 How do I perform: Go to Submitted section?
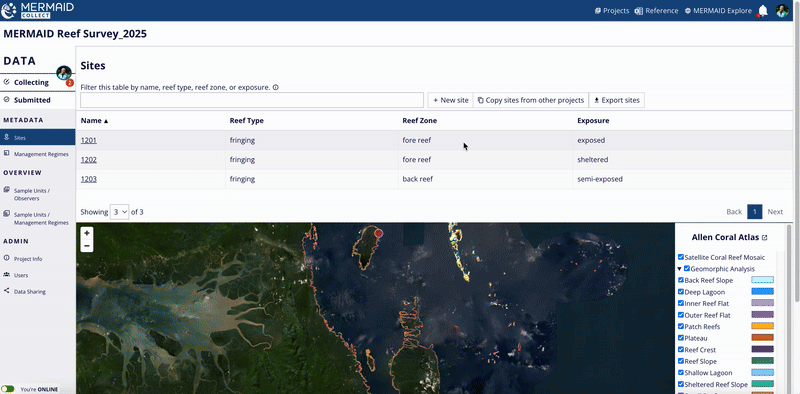32,100
